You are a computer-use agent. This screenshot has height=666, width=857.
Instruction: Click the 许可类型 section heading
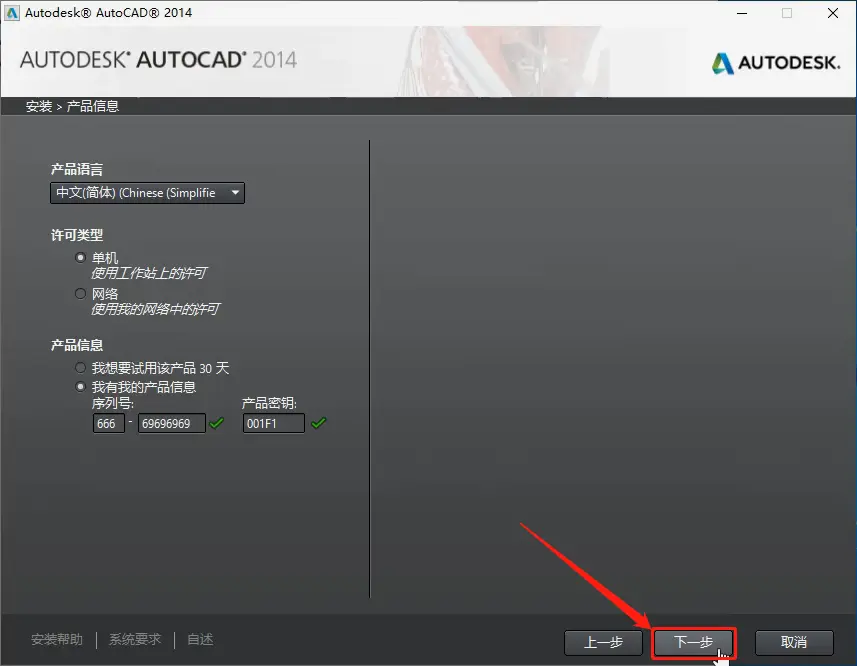(x=77, y=235)
